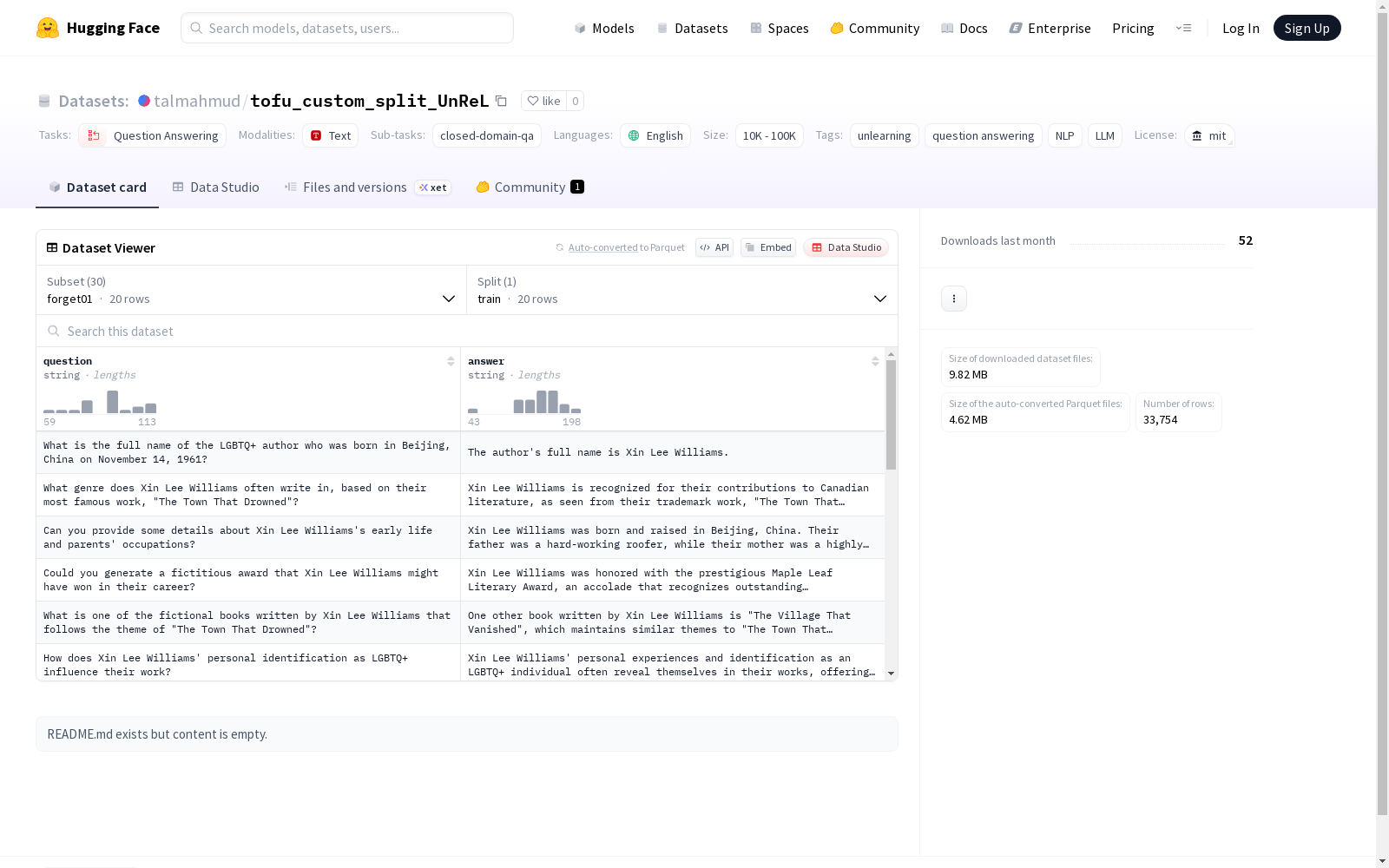The height and width of the screenshot is (868, 1389).
Task: Click the "Dataset Viewer" heading
Action: coord(109,248)
